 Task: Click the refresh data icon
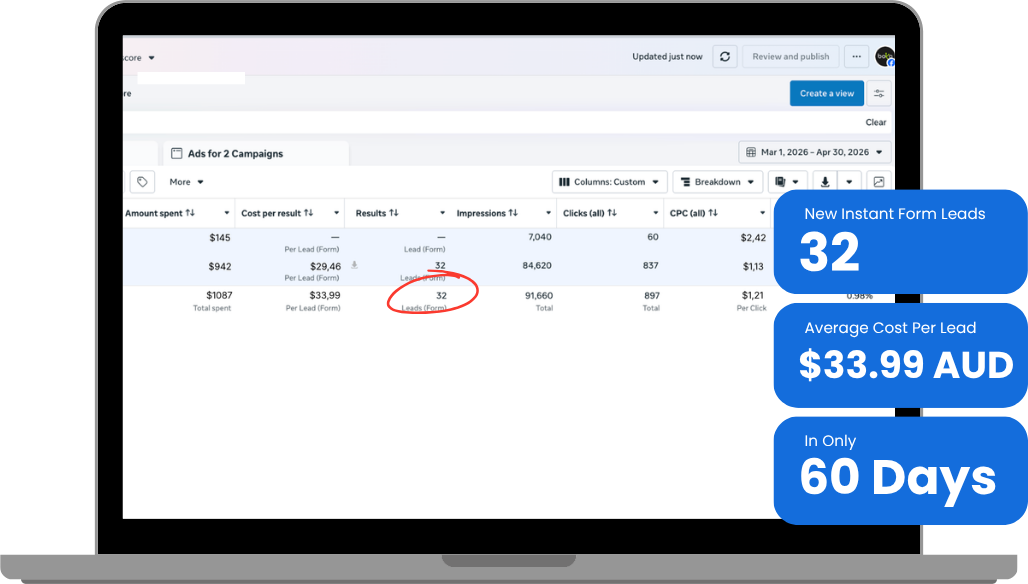point(724,56)
